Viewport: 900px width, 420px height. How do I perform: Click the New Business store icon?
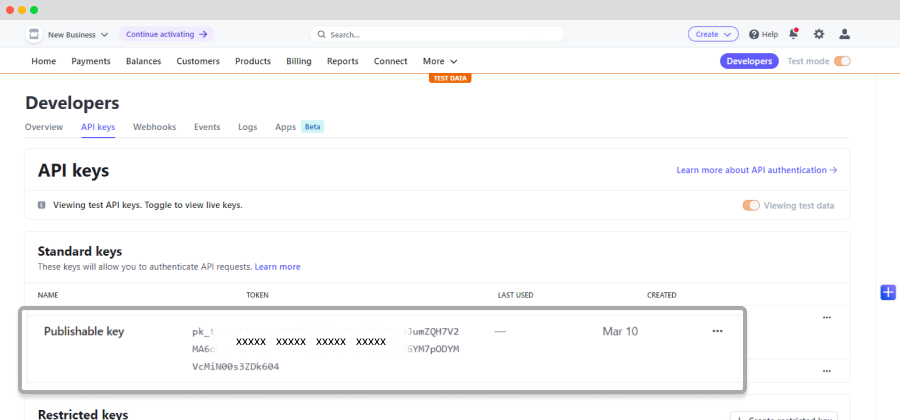[x=34, y=34]
